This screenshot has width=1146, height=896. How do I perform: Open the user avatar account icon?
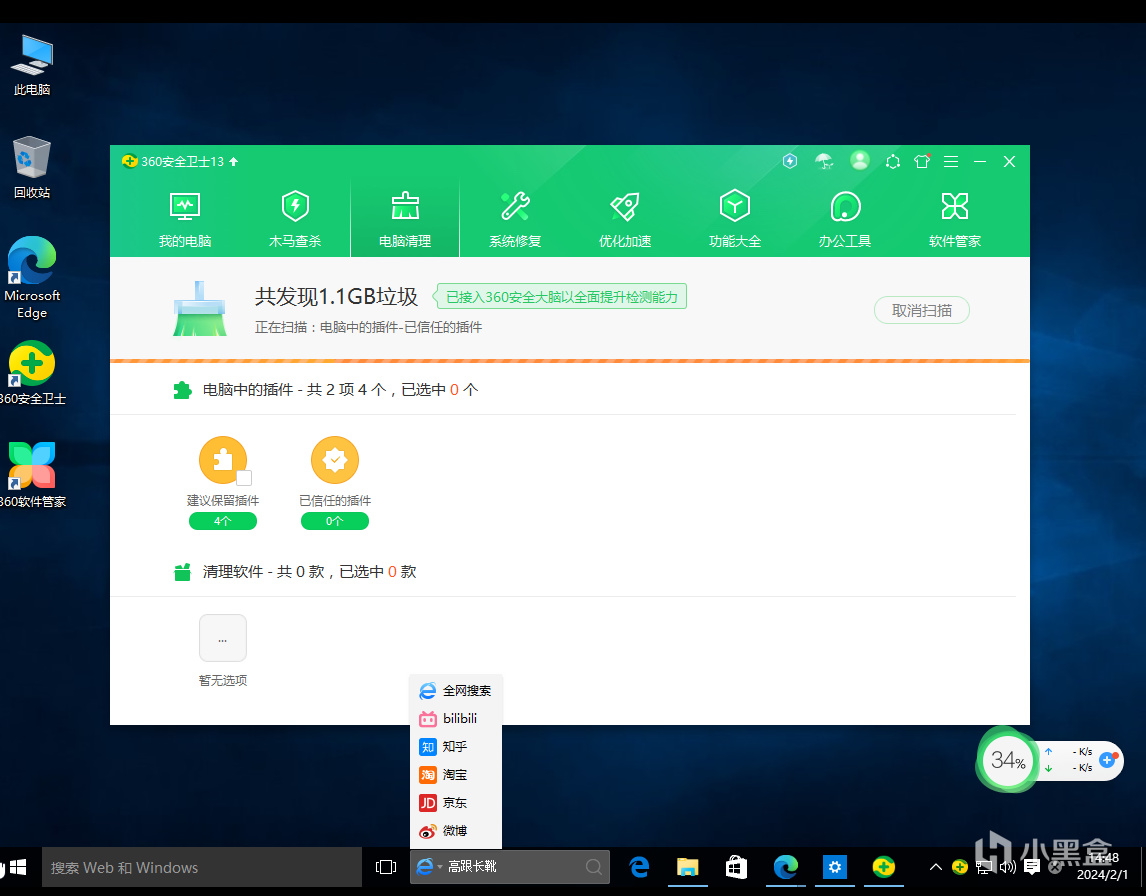[860, 161]
